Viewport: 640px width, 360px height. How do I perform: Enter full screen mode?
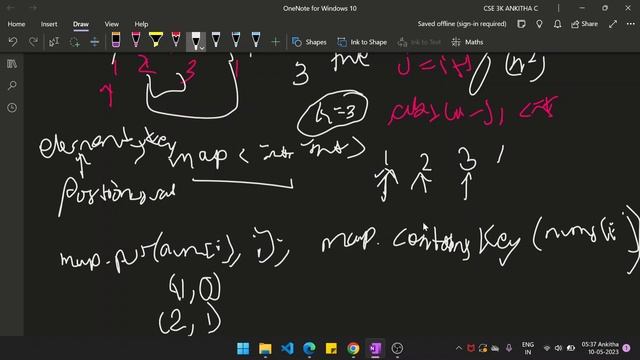613,24
